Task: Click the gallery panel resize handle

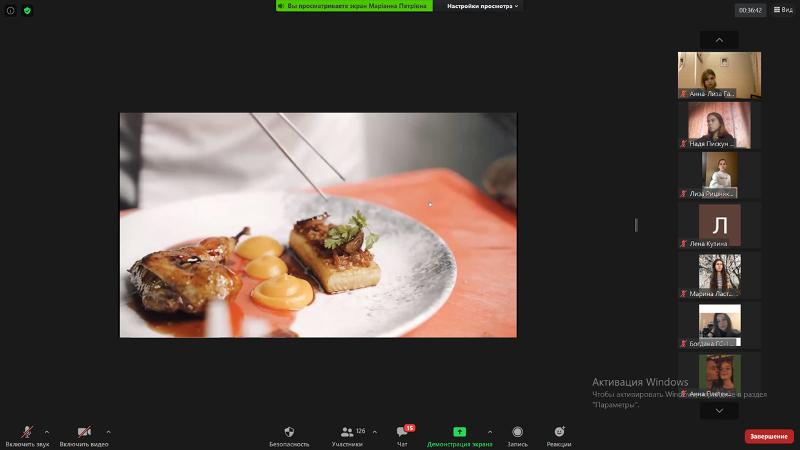Action: click(x=636, y=225)
